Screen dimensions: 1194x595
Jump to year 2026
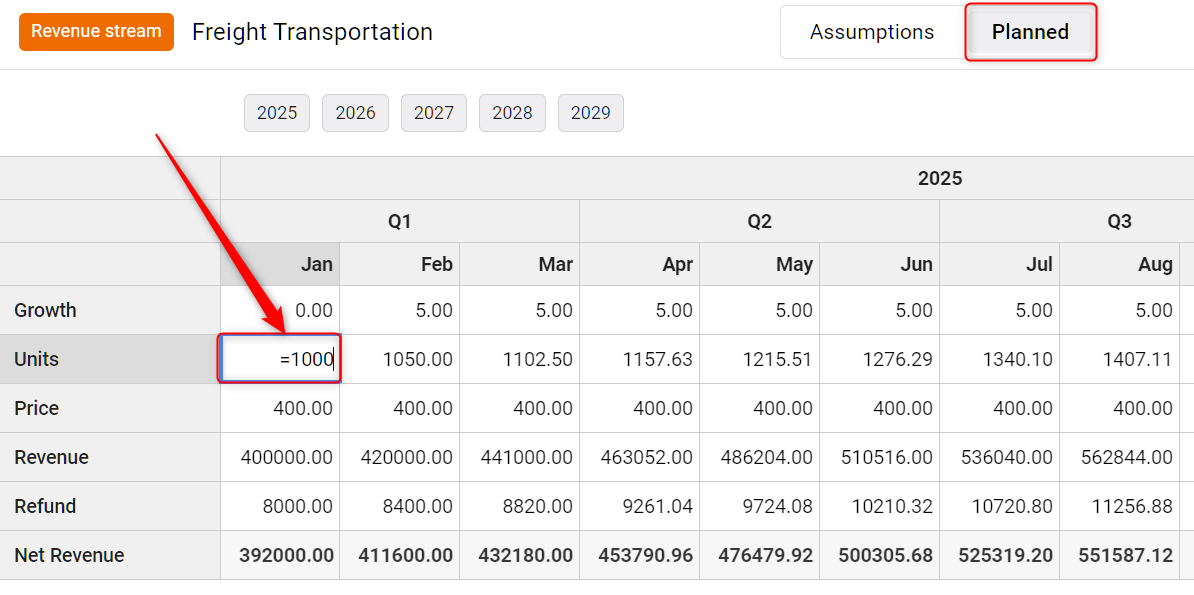coord(355,113)
